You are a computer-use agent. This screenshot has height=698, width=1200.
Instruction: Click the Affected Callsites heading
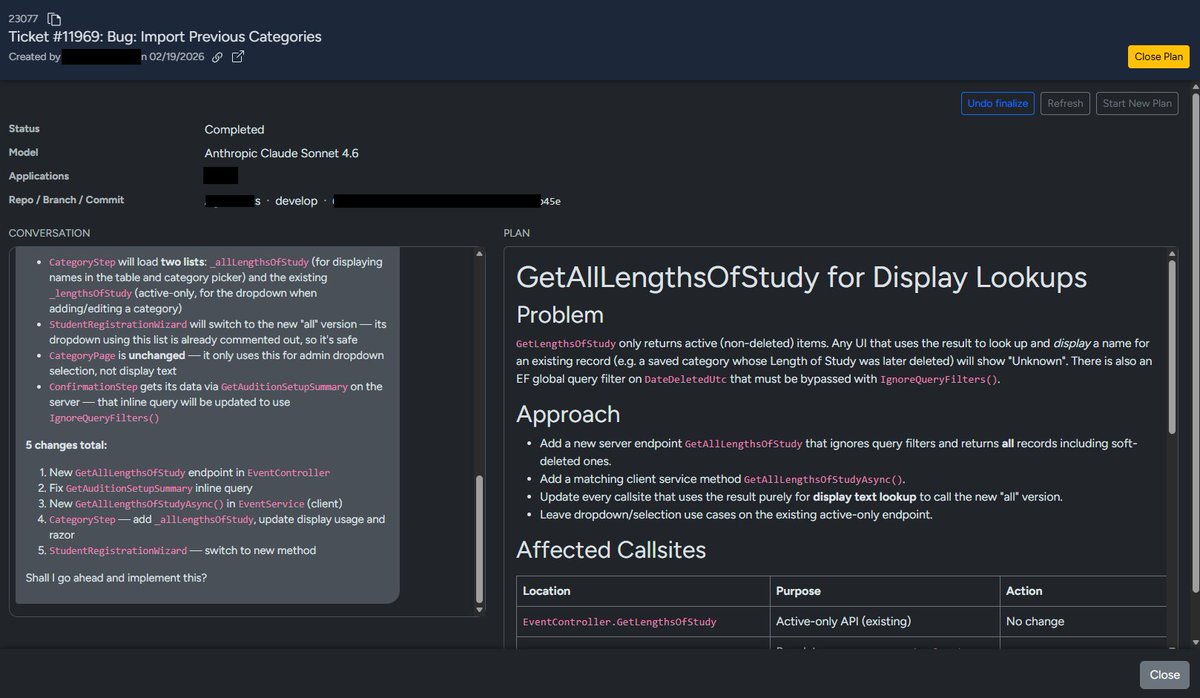[611, 549]
